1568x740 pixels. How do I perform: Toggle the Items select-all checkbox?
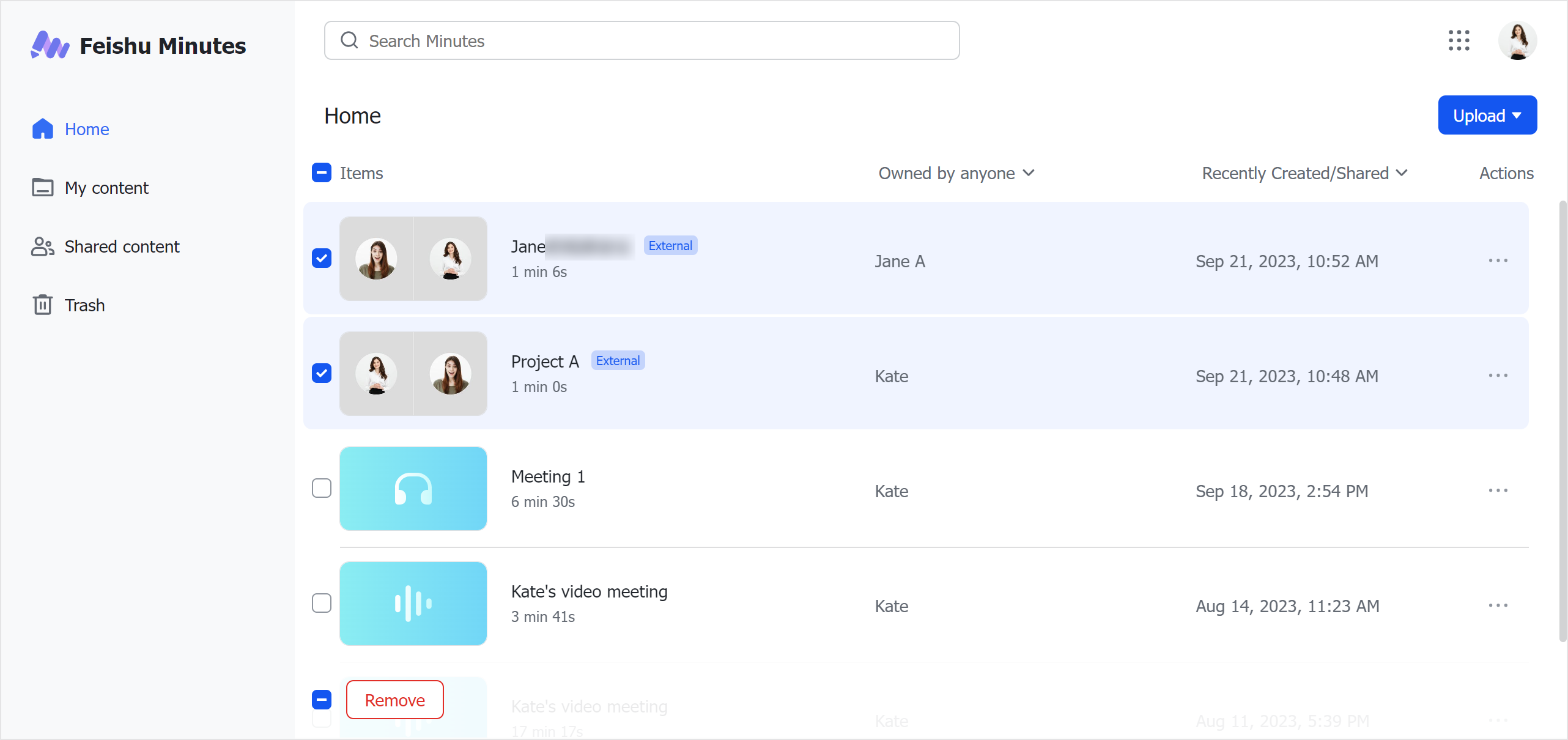[x=322, y=173]
